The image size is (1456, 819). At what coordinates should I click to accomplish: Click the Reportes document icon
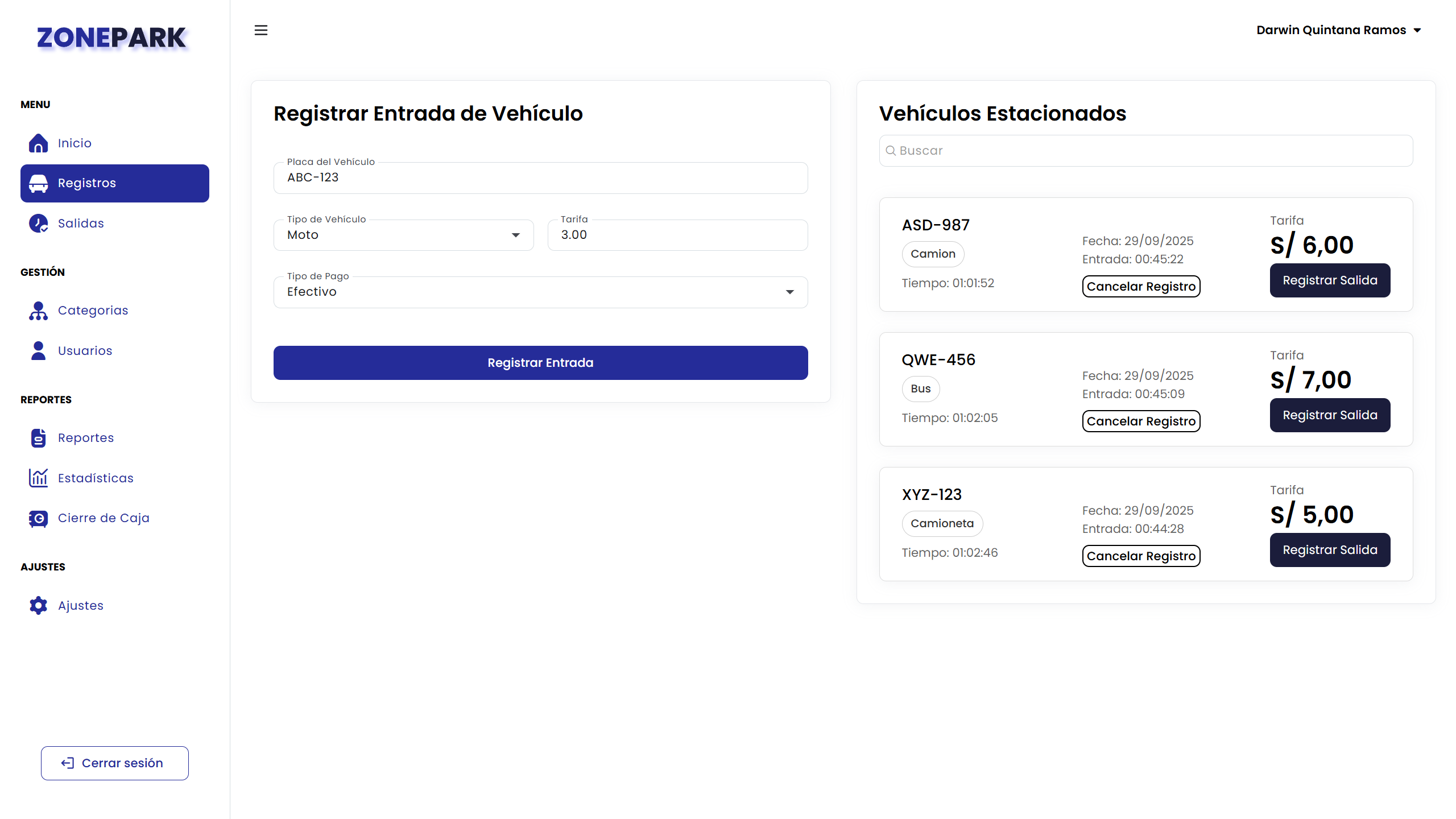pyautogui.click(x=38, y=438)
